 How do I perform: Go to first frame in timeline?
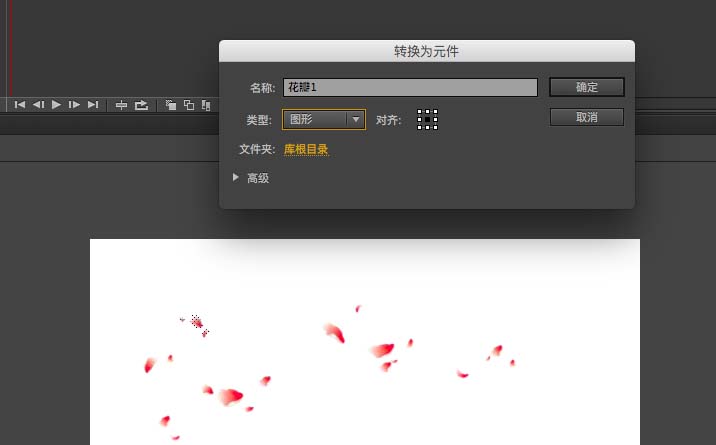[20, 105]
